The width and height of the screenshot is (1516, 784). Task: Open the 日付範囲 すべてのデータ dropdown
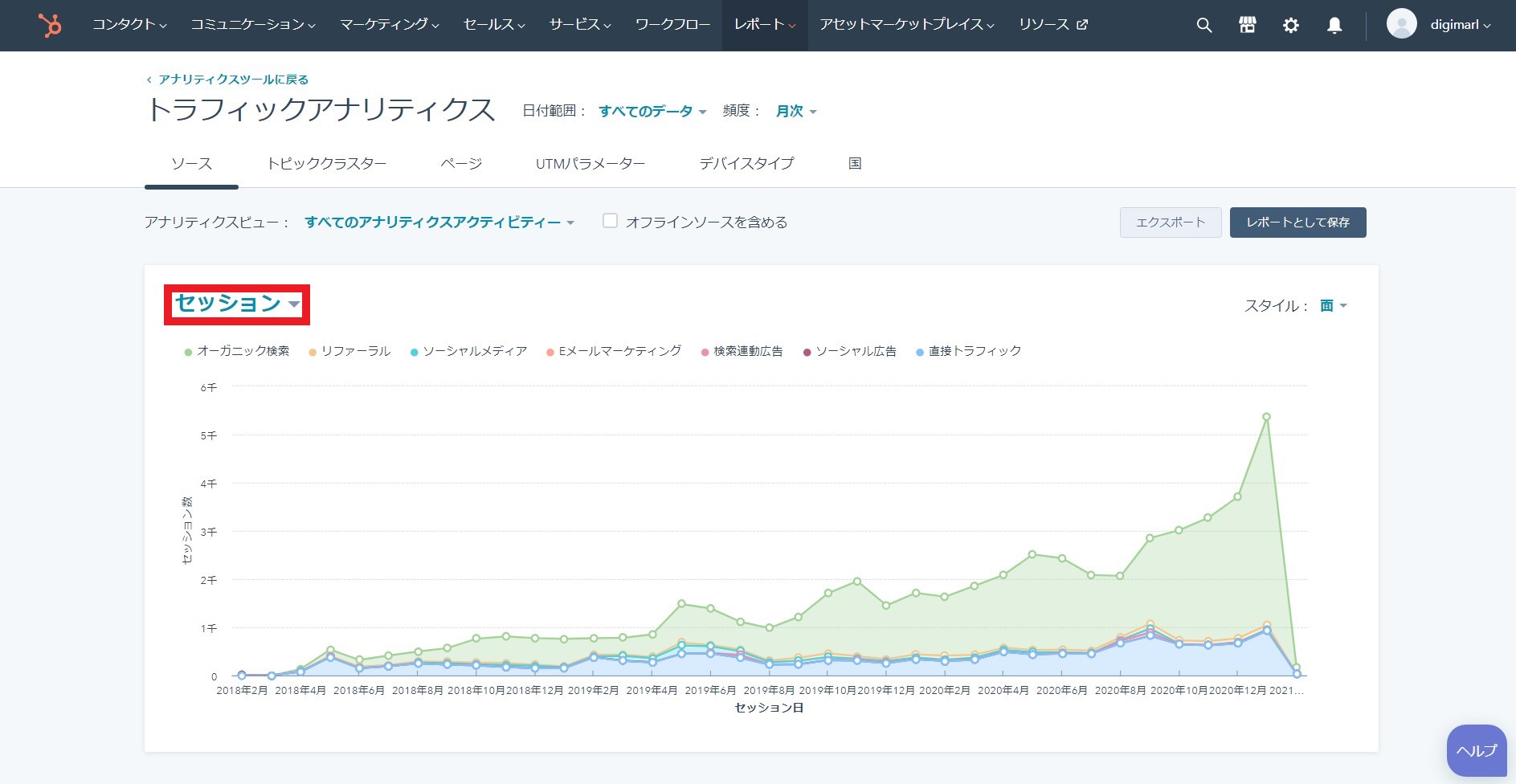(x=652, y=112)
